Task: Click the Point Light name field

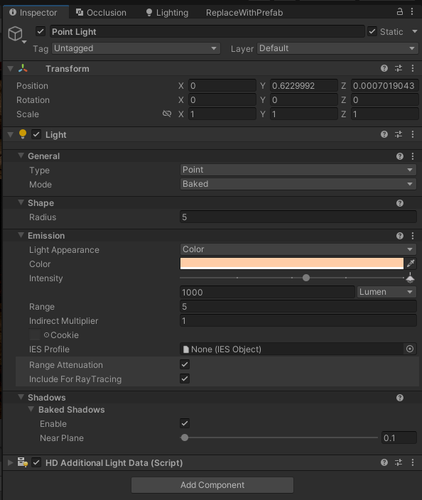Action: pyautogui.click(x=207, y=32)
